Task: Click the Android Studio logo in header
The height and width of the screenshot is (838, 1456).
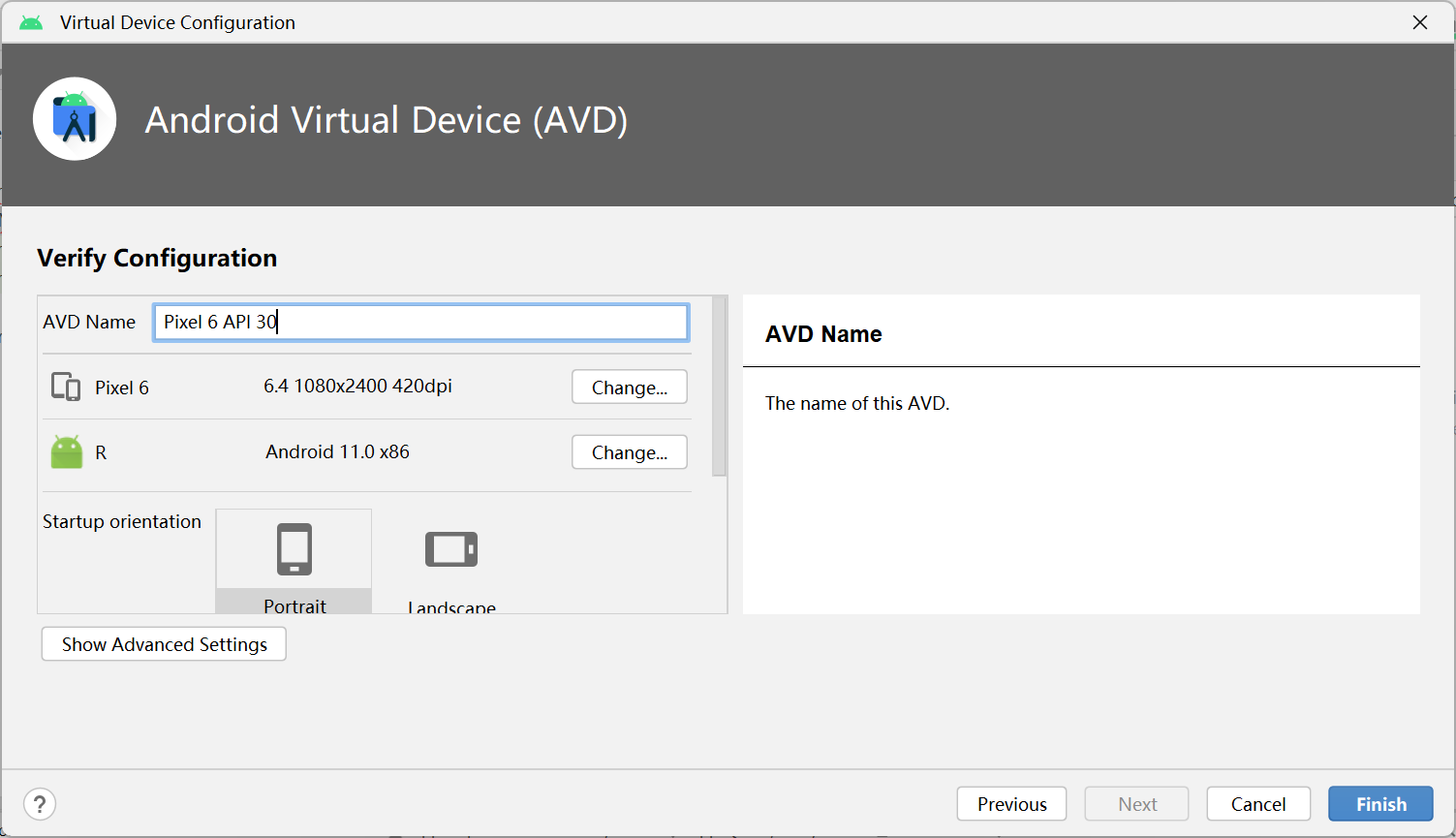Action: (75, 119)
